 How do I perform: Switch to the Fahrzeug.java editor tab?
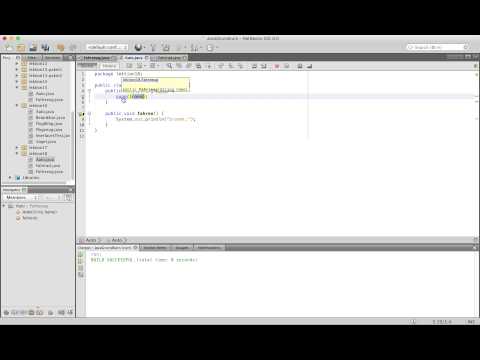pyautogui.click(x=98, y=58)
